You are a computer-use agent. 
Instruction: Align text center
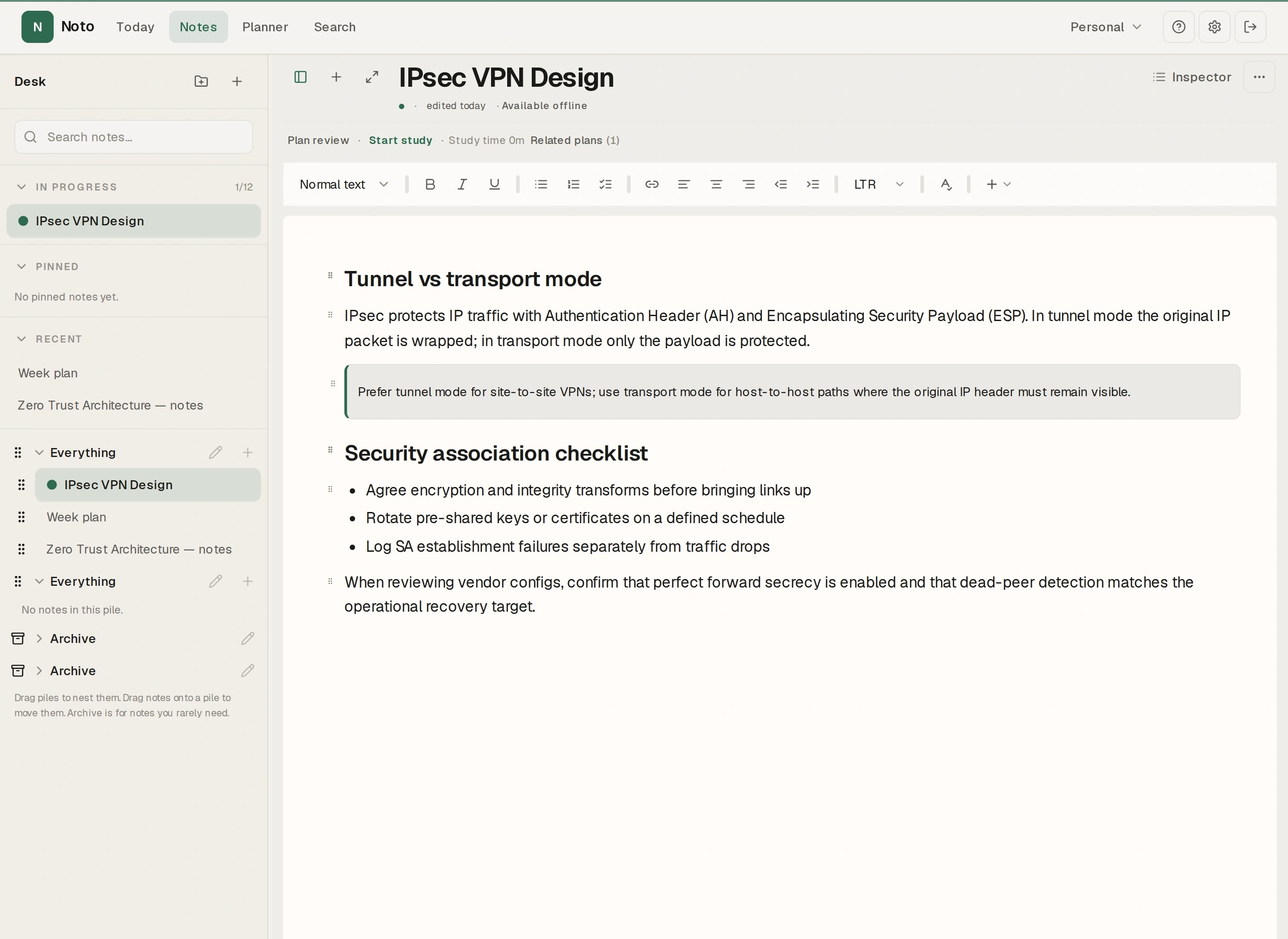click(716, 184)
